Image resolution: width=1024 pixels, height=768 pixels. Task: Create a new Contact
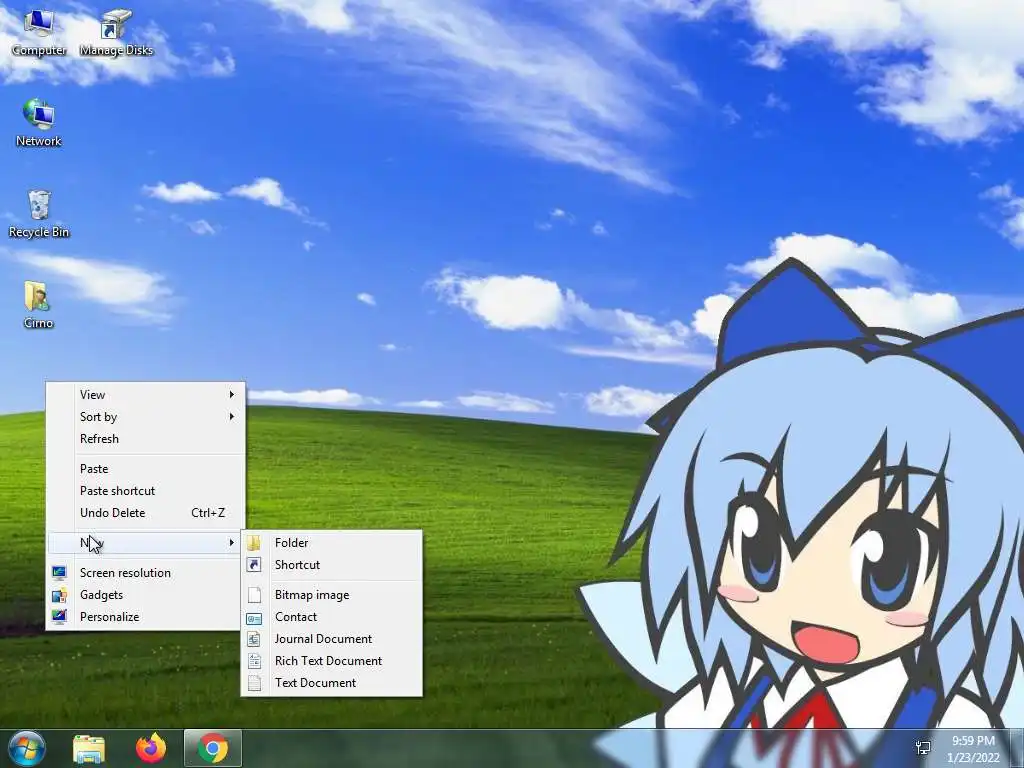(332, 617)
